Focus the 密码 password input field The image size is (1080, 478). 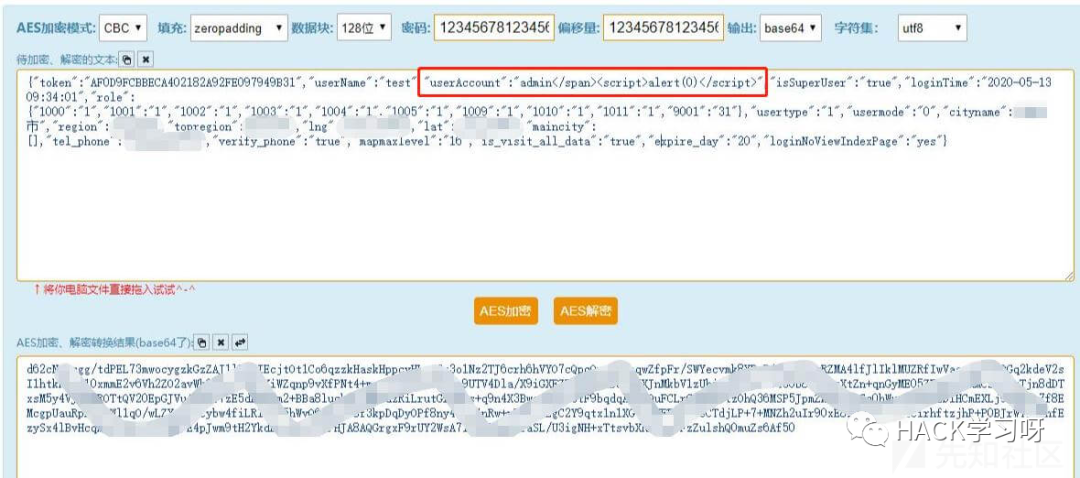(494, 28)
